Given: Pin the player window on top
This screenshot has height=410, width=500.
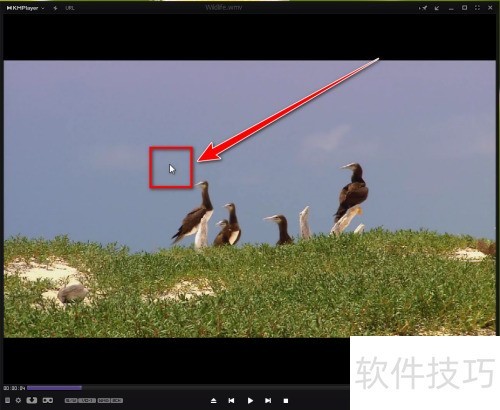Looking at the screenshot, I should (x=423, y=8).
